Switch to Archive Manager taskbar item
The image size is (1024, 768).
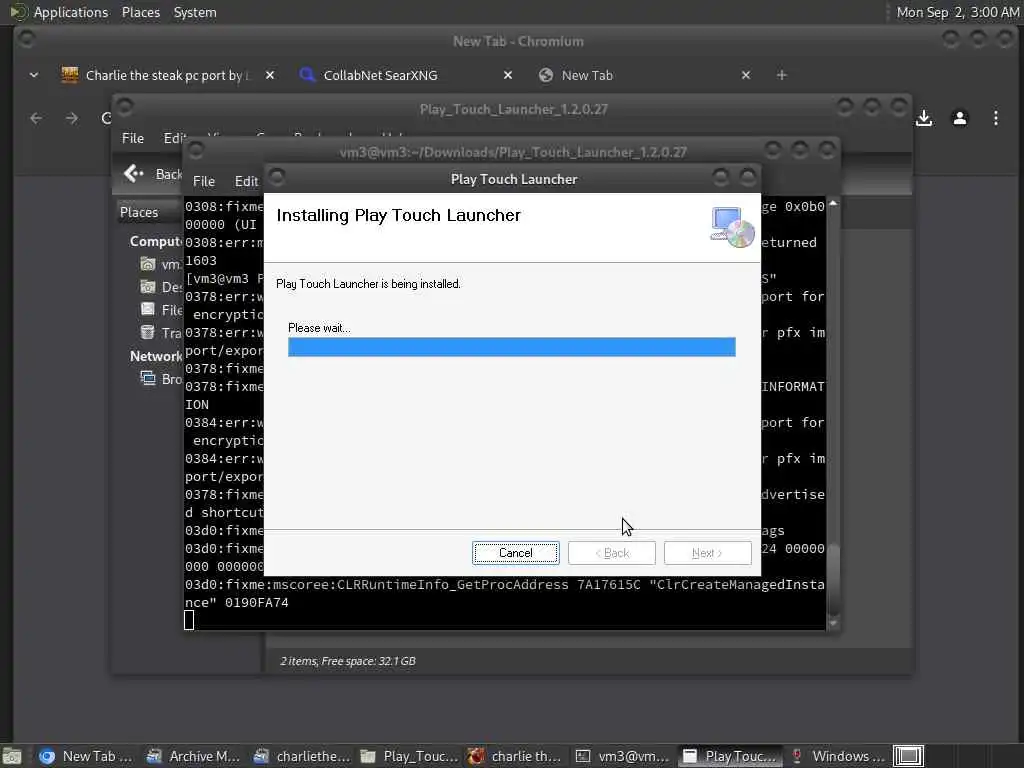pyautogui.click(x=193, y=756)
